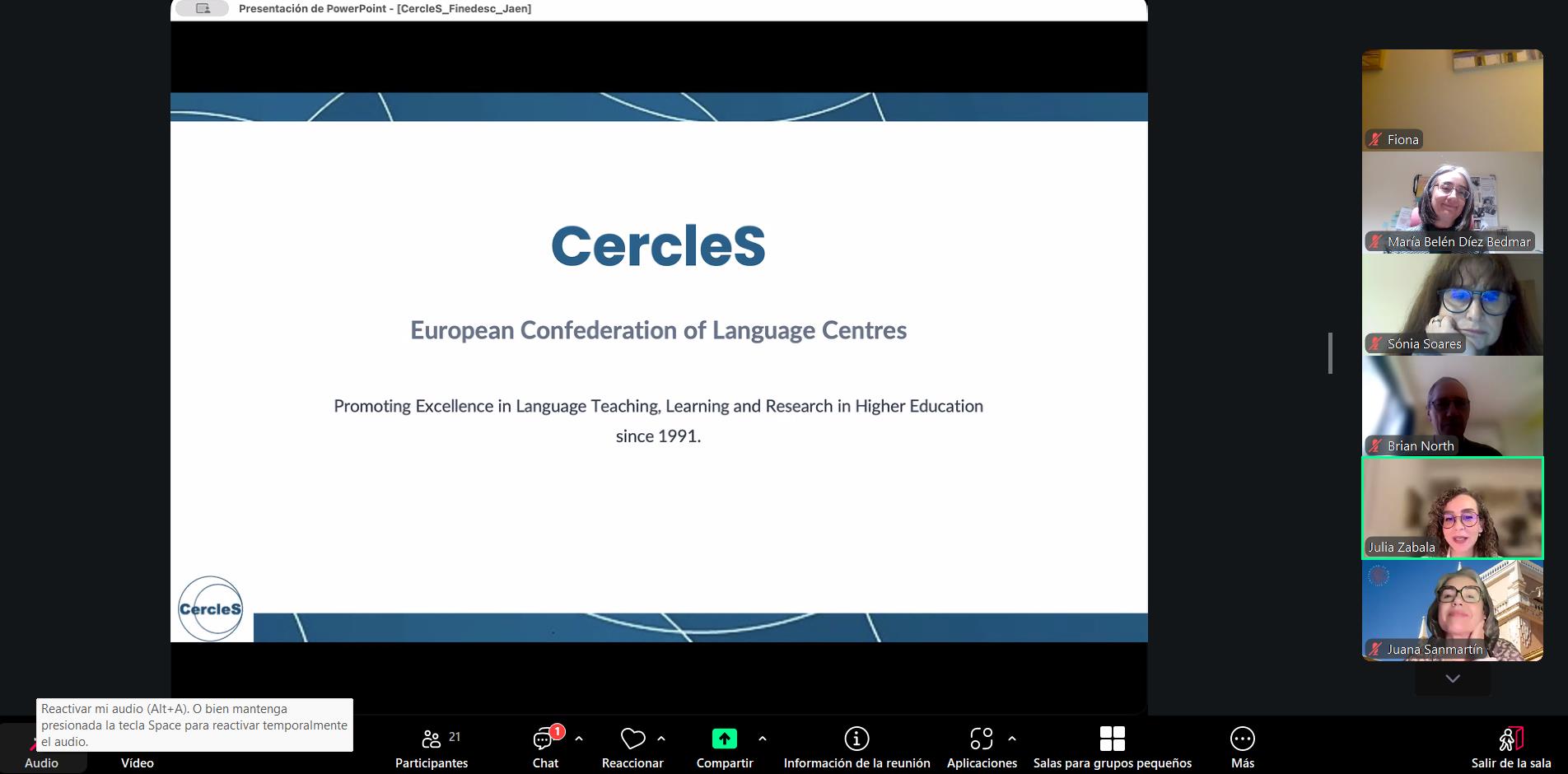Open the Aplicaciones menu icon

(x=981, y=739)
